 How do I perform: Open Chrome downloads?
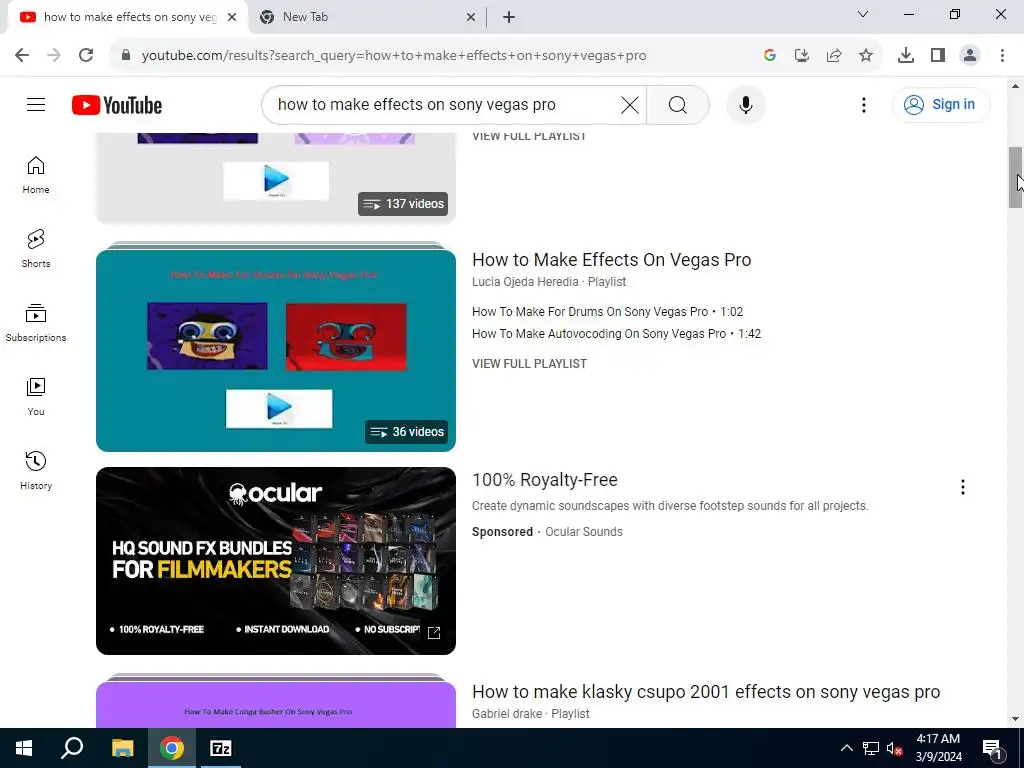[x=906, y=56]
